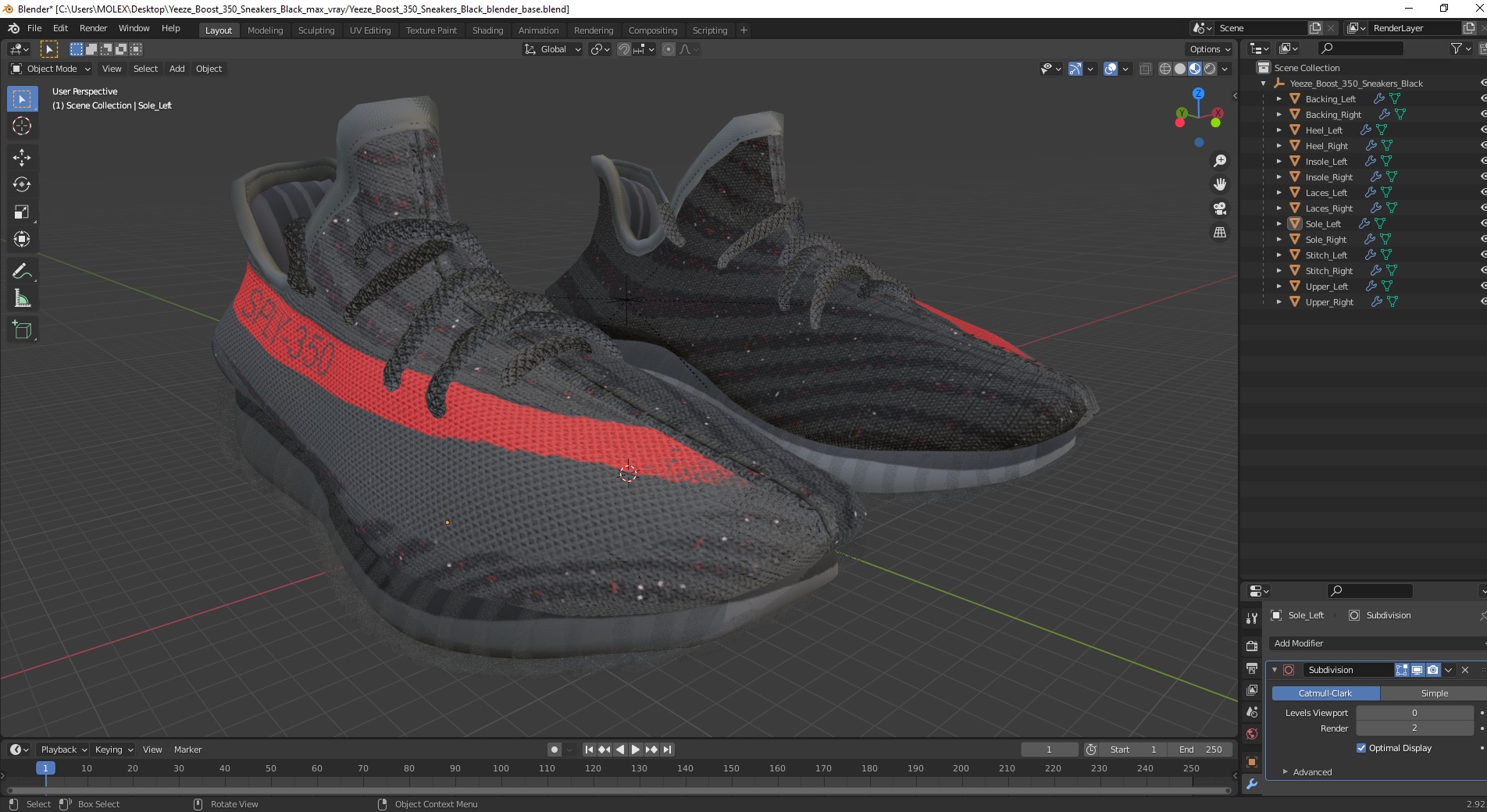Viewport: 1487px width, 812px height.
Task: Select the Scale tool
Action: click(22, 212)
